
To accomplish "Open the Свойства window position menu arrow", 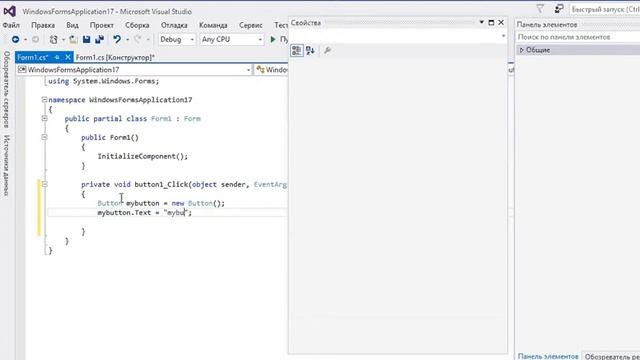I will 482,22.
